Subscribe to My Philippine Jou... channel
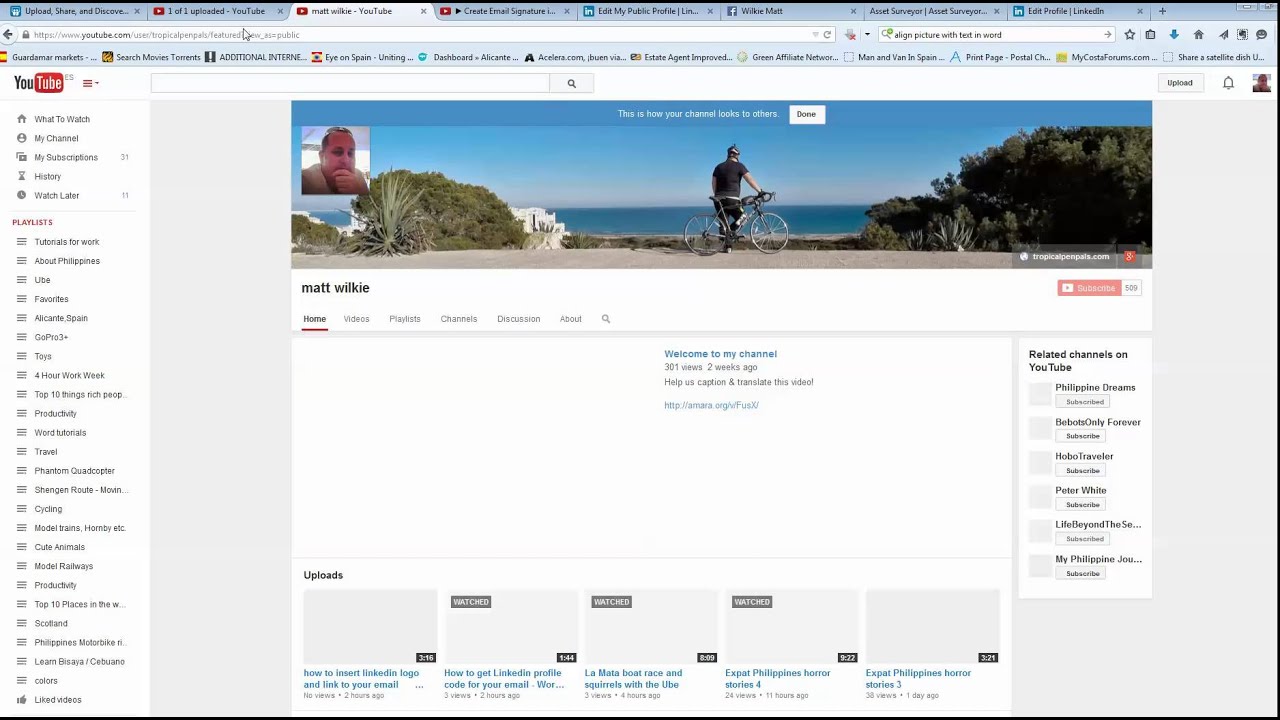This screenshot has width=1280, height=720. click(x=1082, y=574)
